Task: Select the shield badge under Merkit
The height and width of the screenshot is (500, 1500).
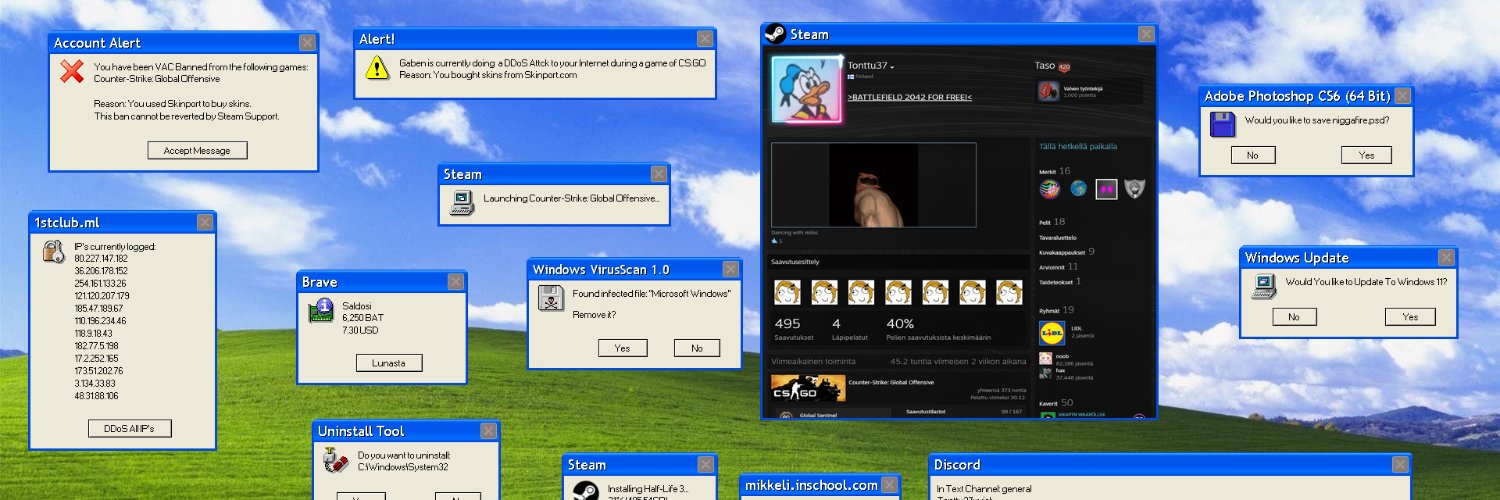Action: tap(1134, 188)
